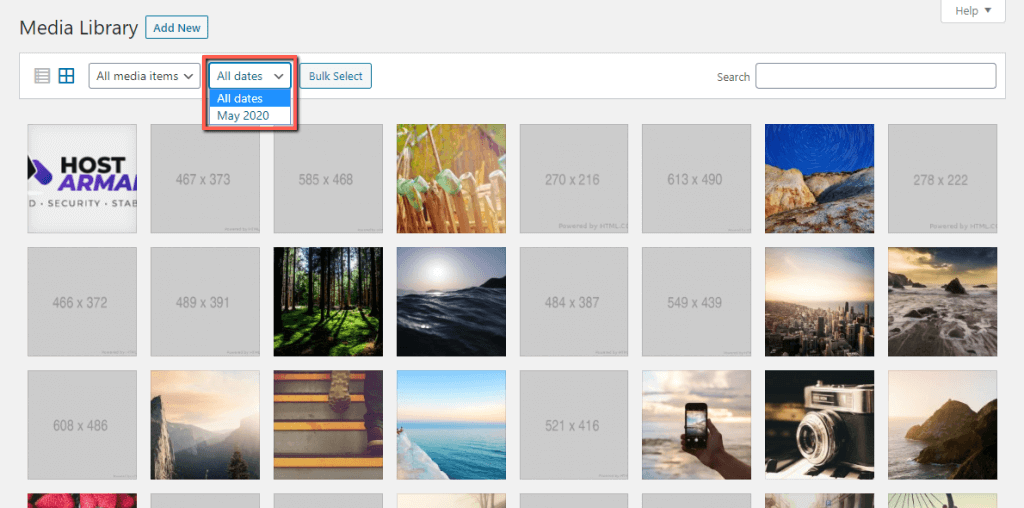The image size is (1024, 508).
Task: Open the 466 x 372 placeholder image
Action: click(x=82, y=302)
